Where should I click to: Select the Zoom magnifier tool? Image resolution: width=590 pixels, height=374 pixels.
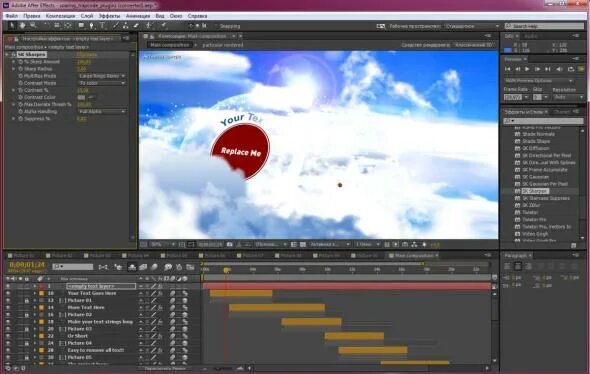33,25
